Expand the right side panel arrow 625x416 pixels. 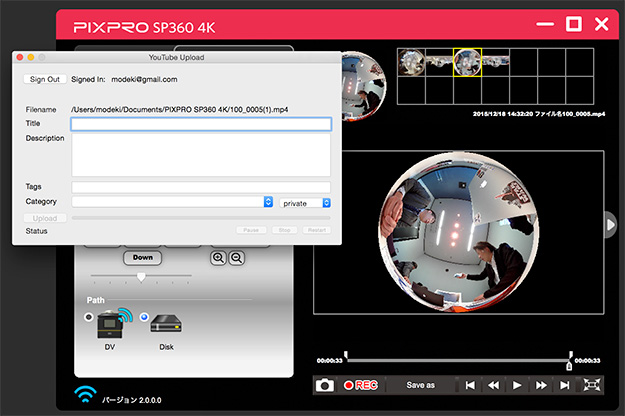(x=611, y=226)
